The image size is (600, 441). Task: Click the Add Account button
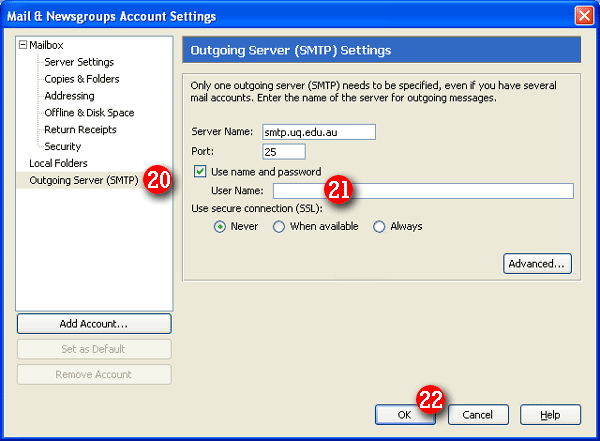click(x=94, y=324)
